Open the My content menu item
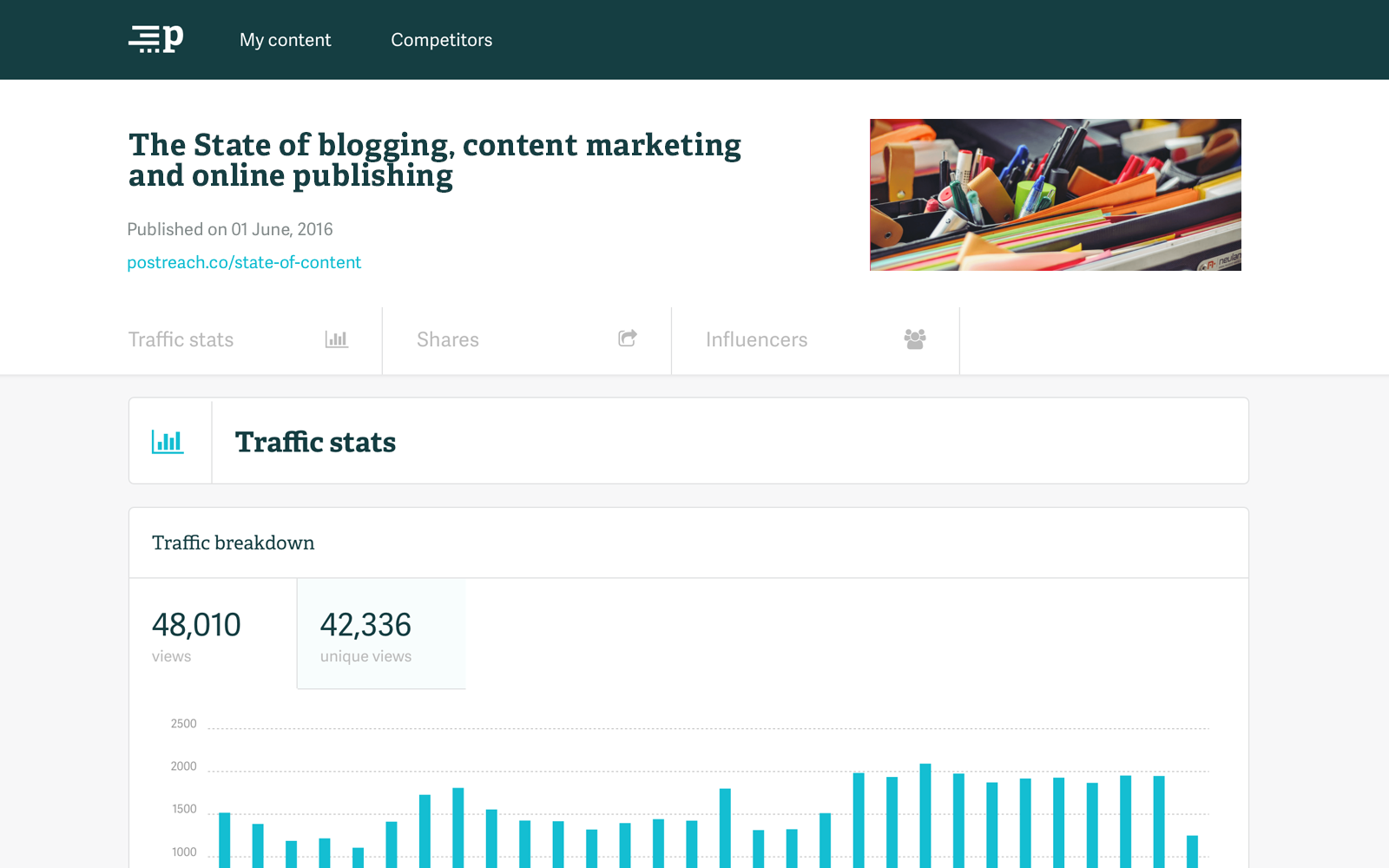The height and width of the screenshot is (868, 1389). click(x=285, y=40)
